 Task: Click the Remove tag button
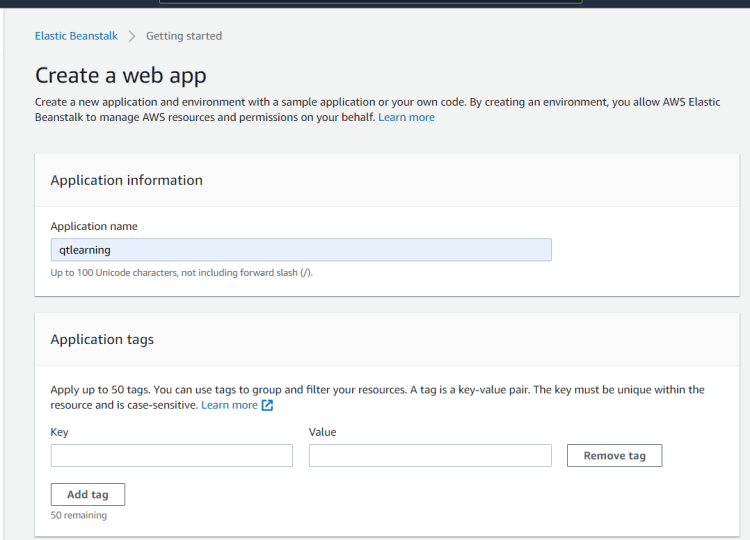(615, 455)
